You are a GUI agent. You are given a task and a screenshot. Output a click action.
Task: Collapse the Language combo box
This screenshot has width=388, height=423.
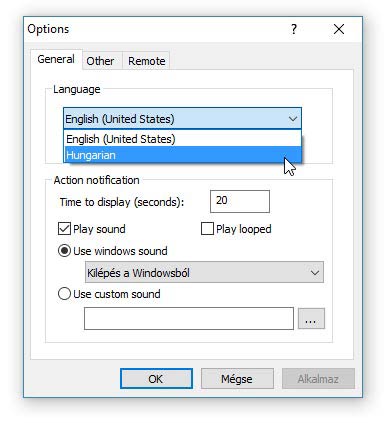(182, 119)
